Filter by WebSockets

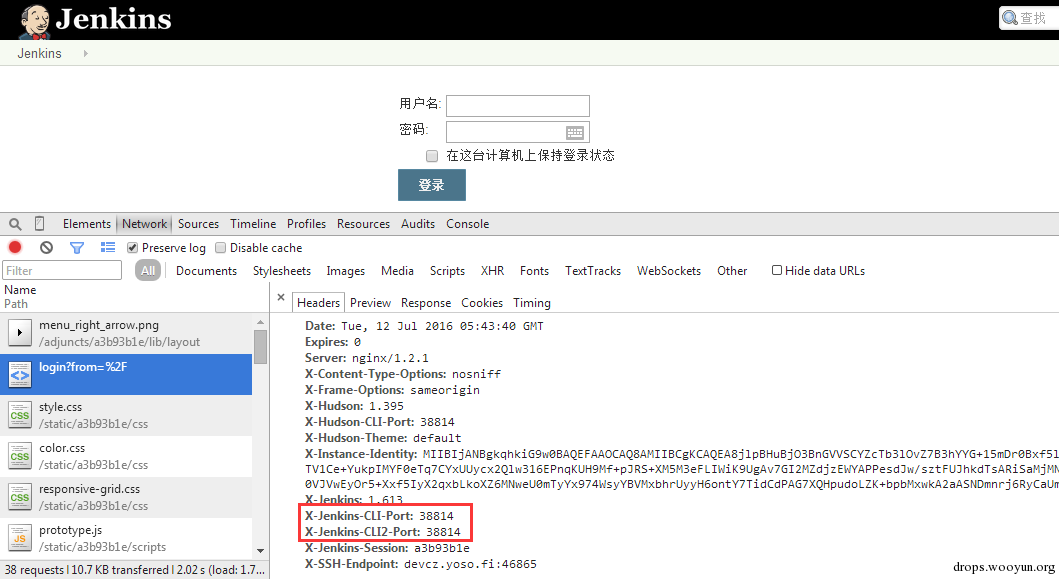tap(669, 270)
